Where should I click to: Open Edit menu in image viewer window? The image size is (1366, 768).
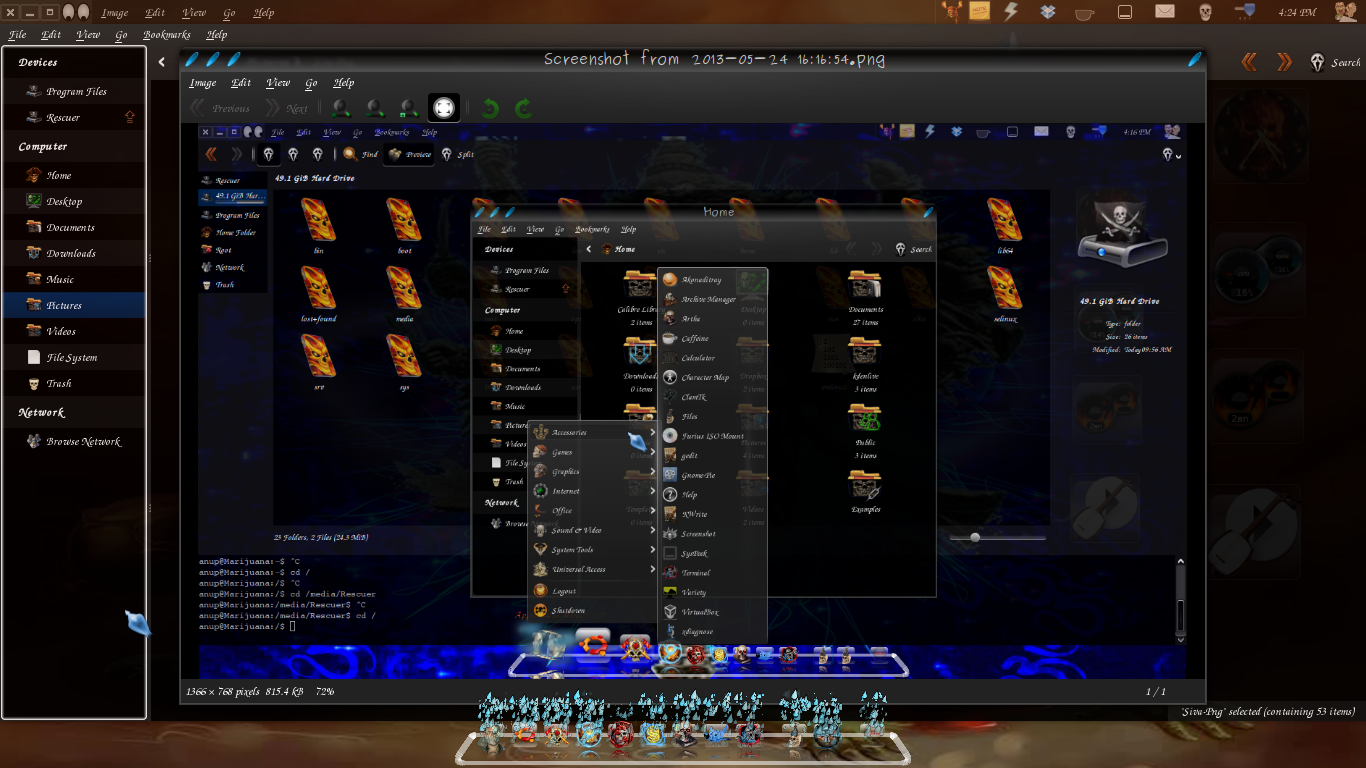[241, 83]
